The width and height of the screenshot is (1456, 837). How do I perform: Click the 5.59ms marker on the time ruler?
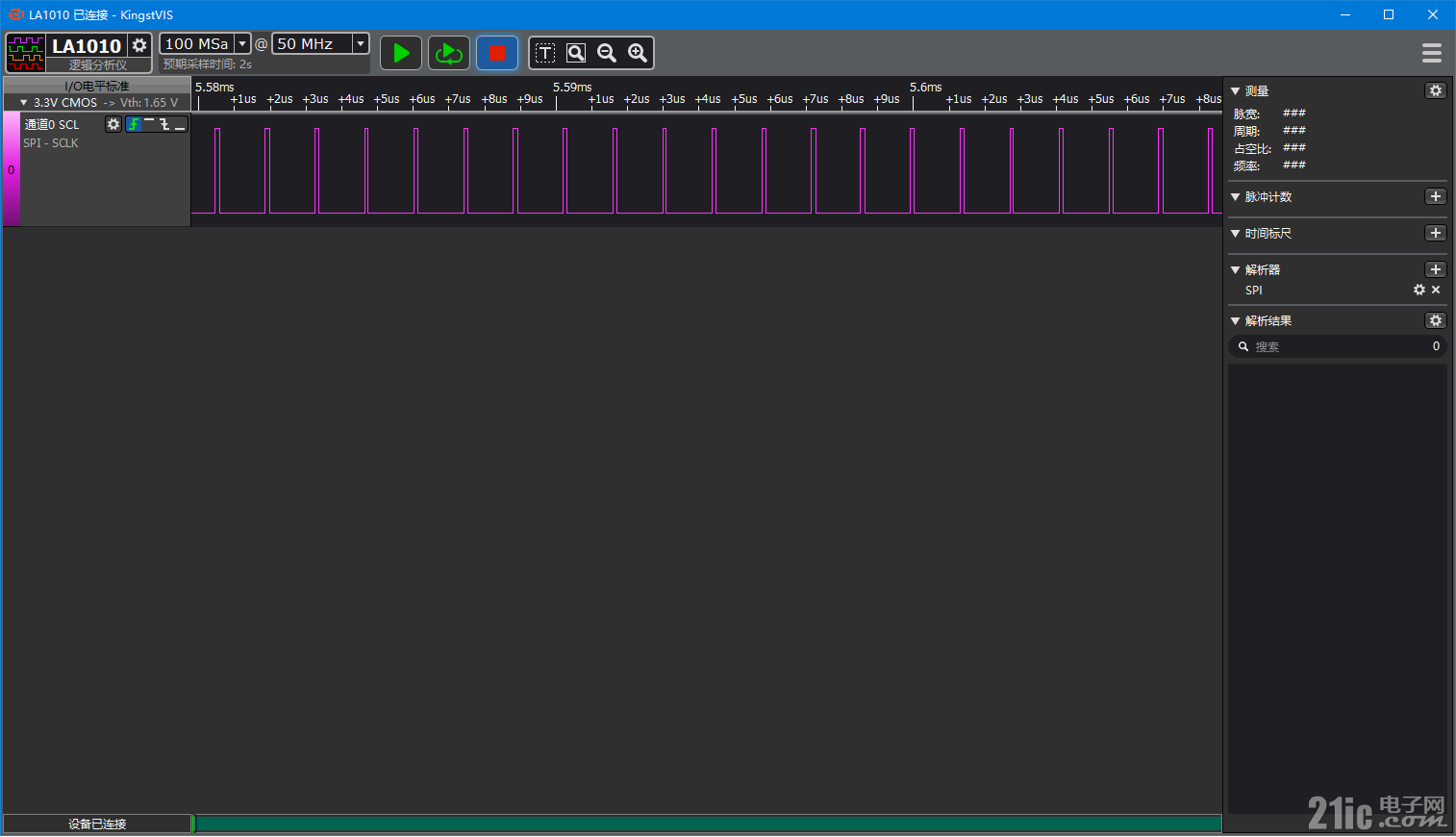[572, 87]
